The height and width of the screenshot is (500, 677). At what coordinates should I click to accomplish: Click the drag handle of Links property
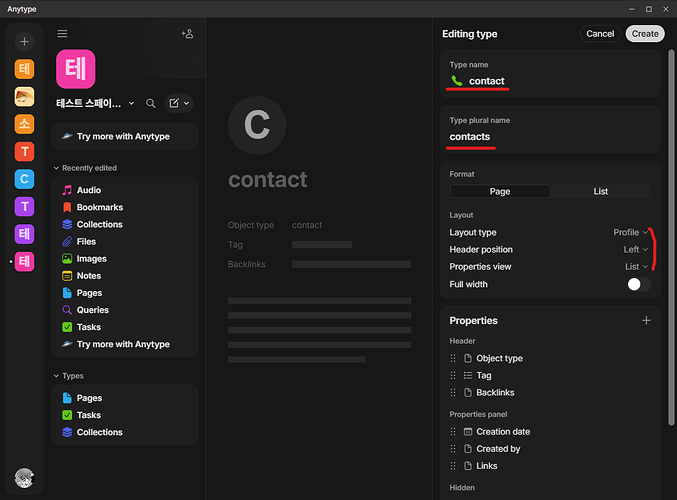pos(453,466)
